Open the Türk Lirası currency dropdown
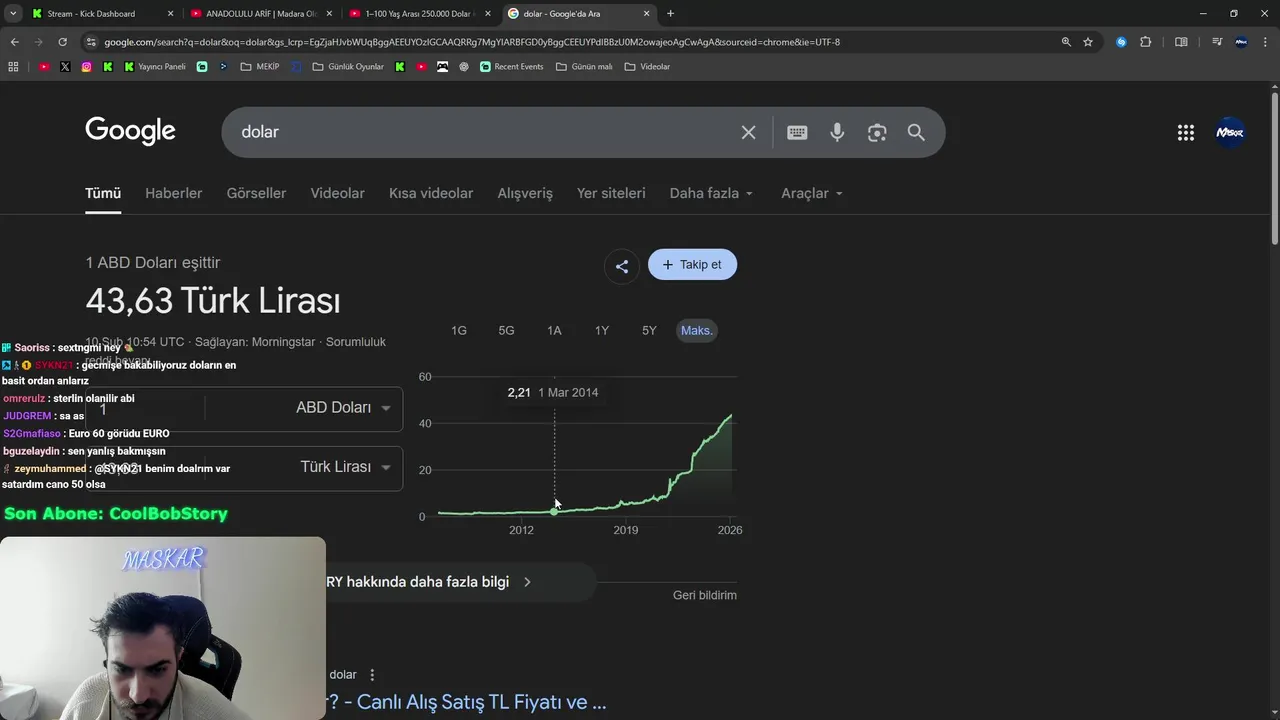1280x720 pixels. (345, 467)
